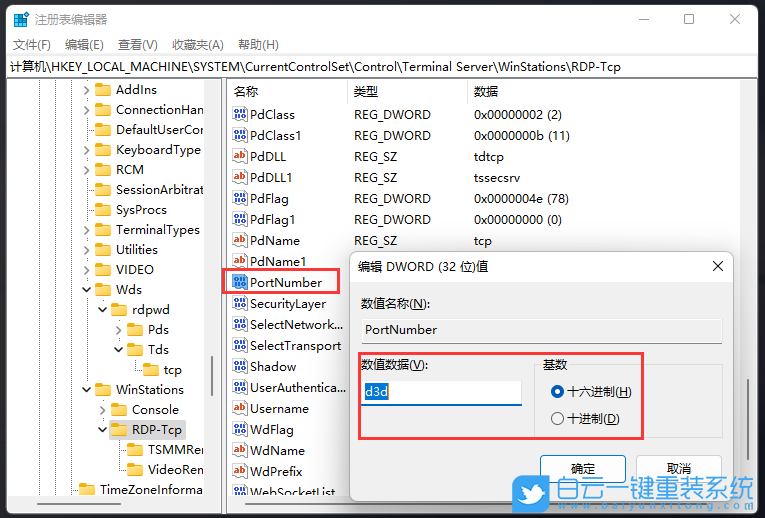Collapse the WinStations tree node
This screenshot has width=765, height=518.
point(86,390)
